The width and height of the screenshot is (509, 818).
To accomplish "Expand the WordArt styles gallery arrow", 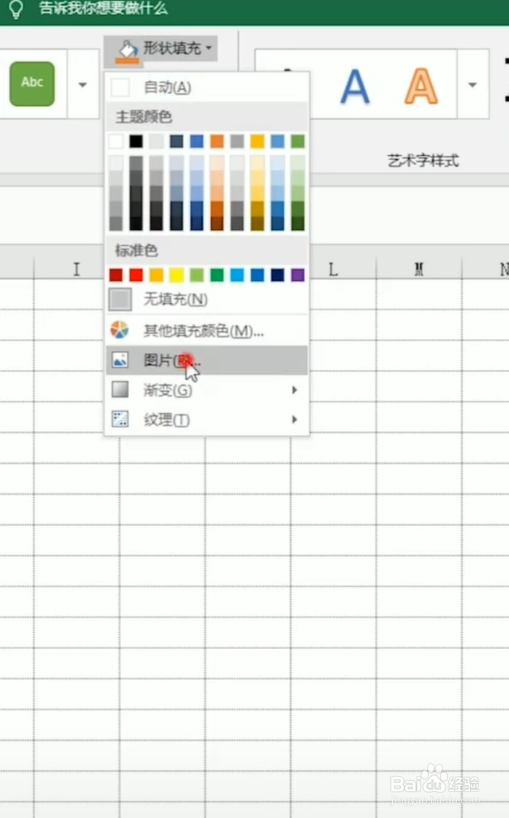I will 472,85.
